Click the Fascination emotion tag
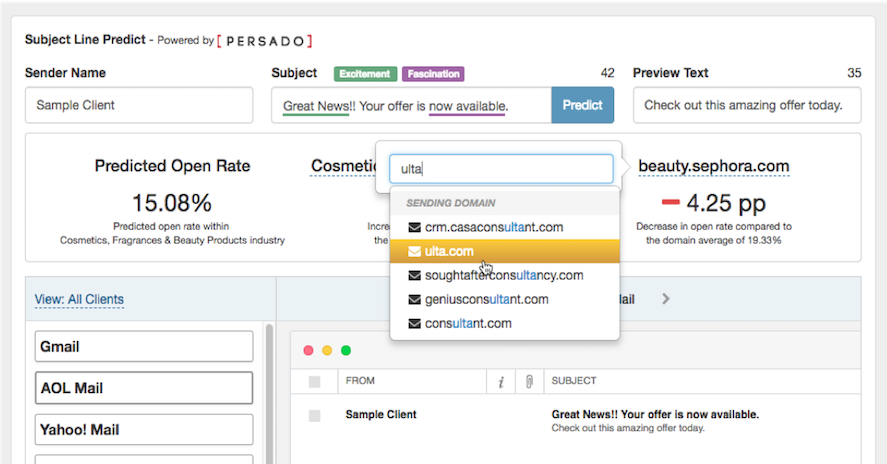The width and height of the screenshot is (887, 464). (x=433, y=74)
